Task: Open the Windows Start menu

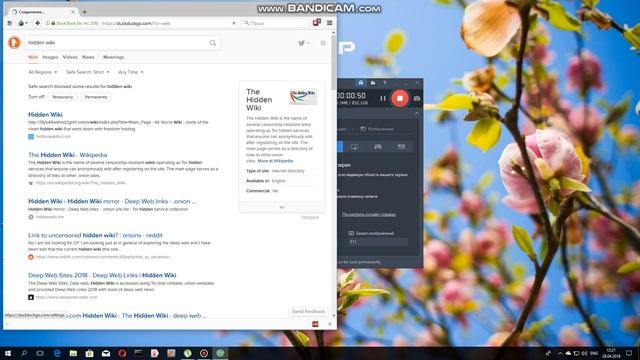Action: click(x=8, y=353)
